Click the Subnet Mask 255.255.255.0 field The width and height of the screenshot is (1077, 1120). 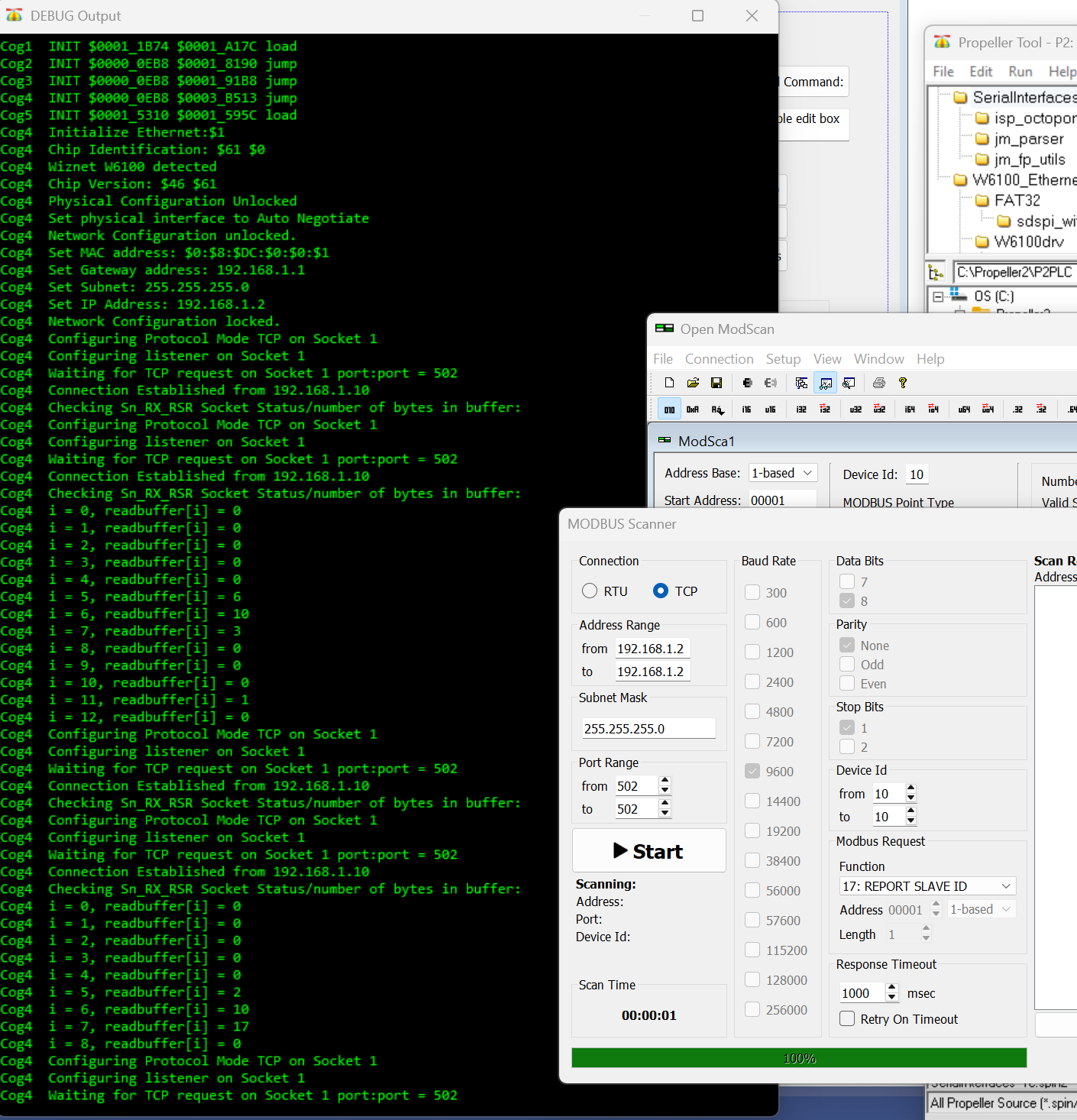[x=649, y=728]
